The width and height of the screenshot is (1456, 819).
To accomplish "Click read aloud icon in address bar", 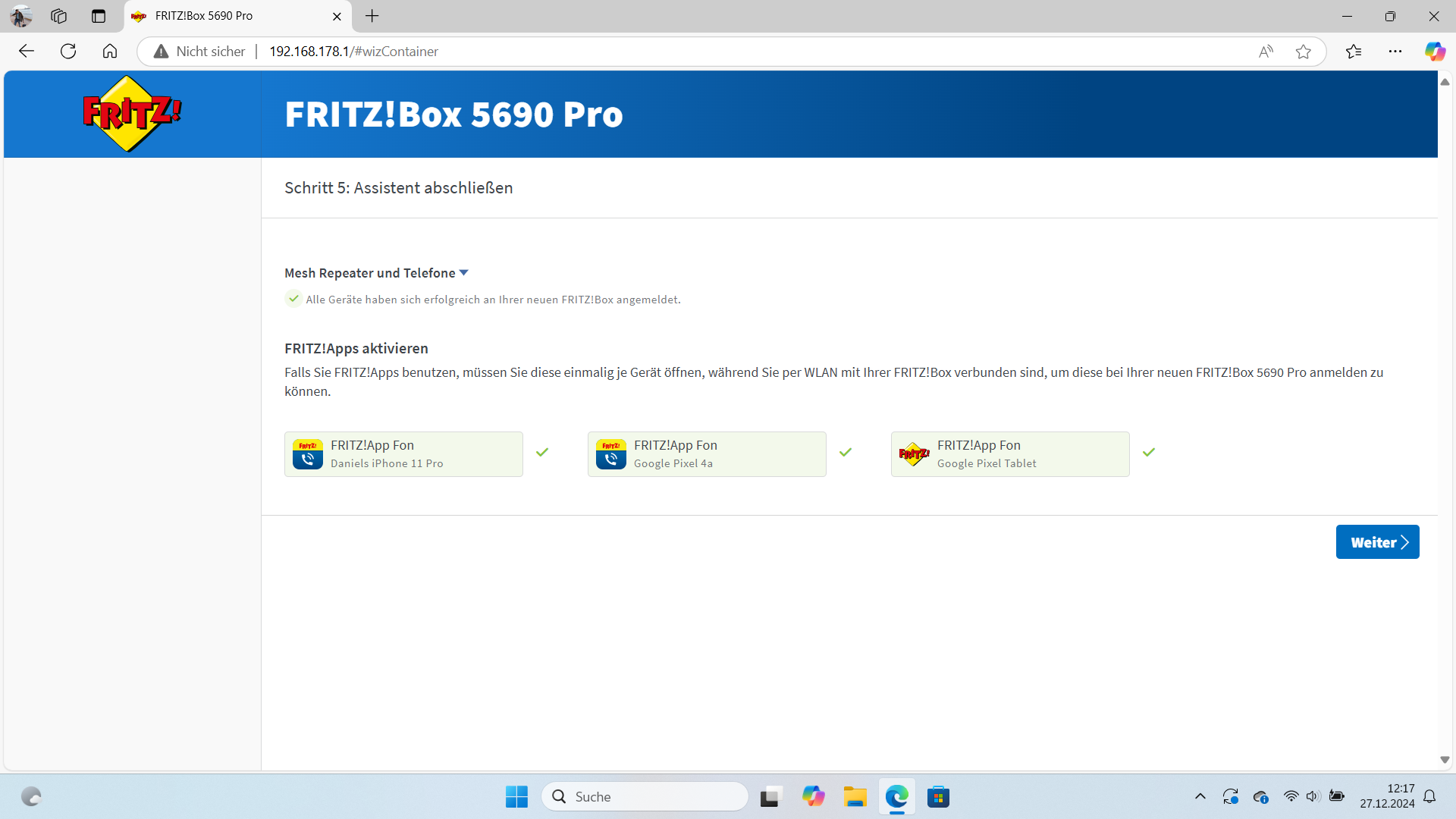I will click(x=1266, y=52).
